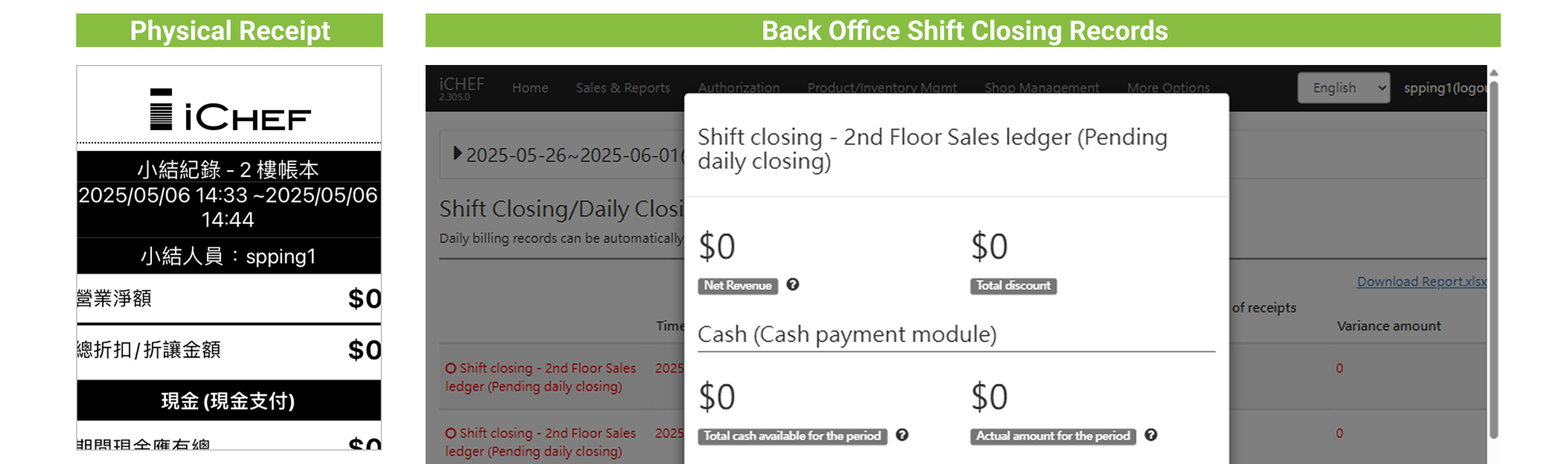Viewport: 1568px width, 464px height.
Task: Open Product/Inventory Mgmt menu
Action: point(881,87)
